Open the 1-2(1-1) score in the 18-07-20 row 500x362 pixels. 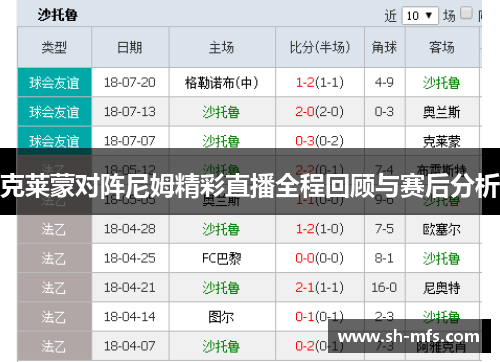tap(320, 82)
